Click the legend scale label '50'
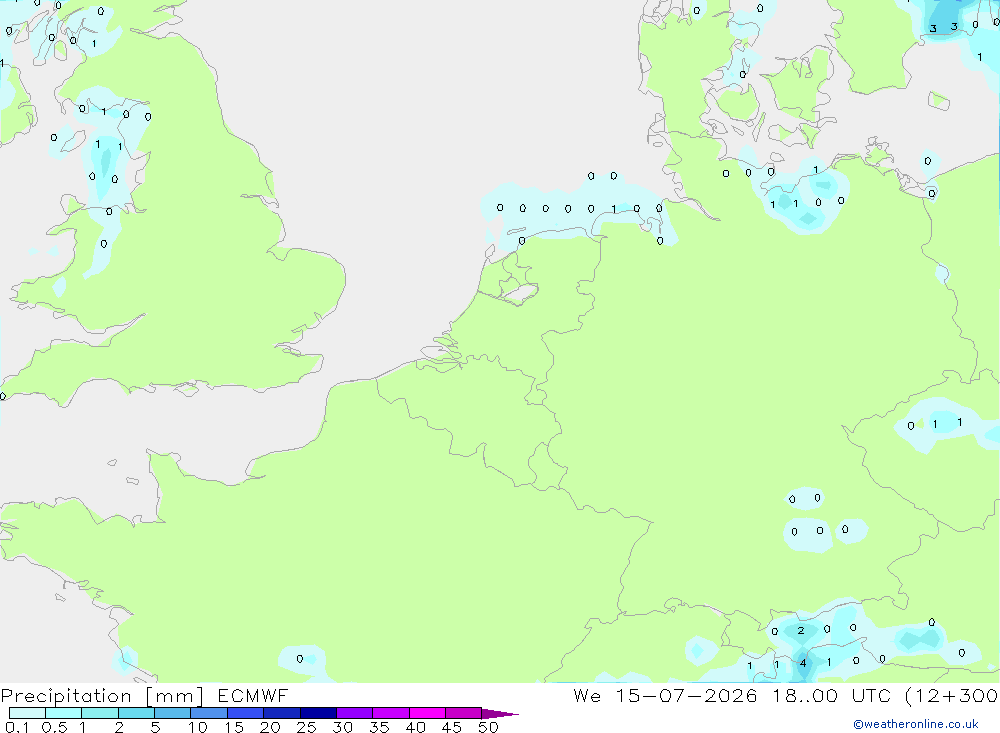 coord(488,727)
